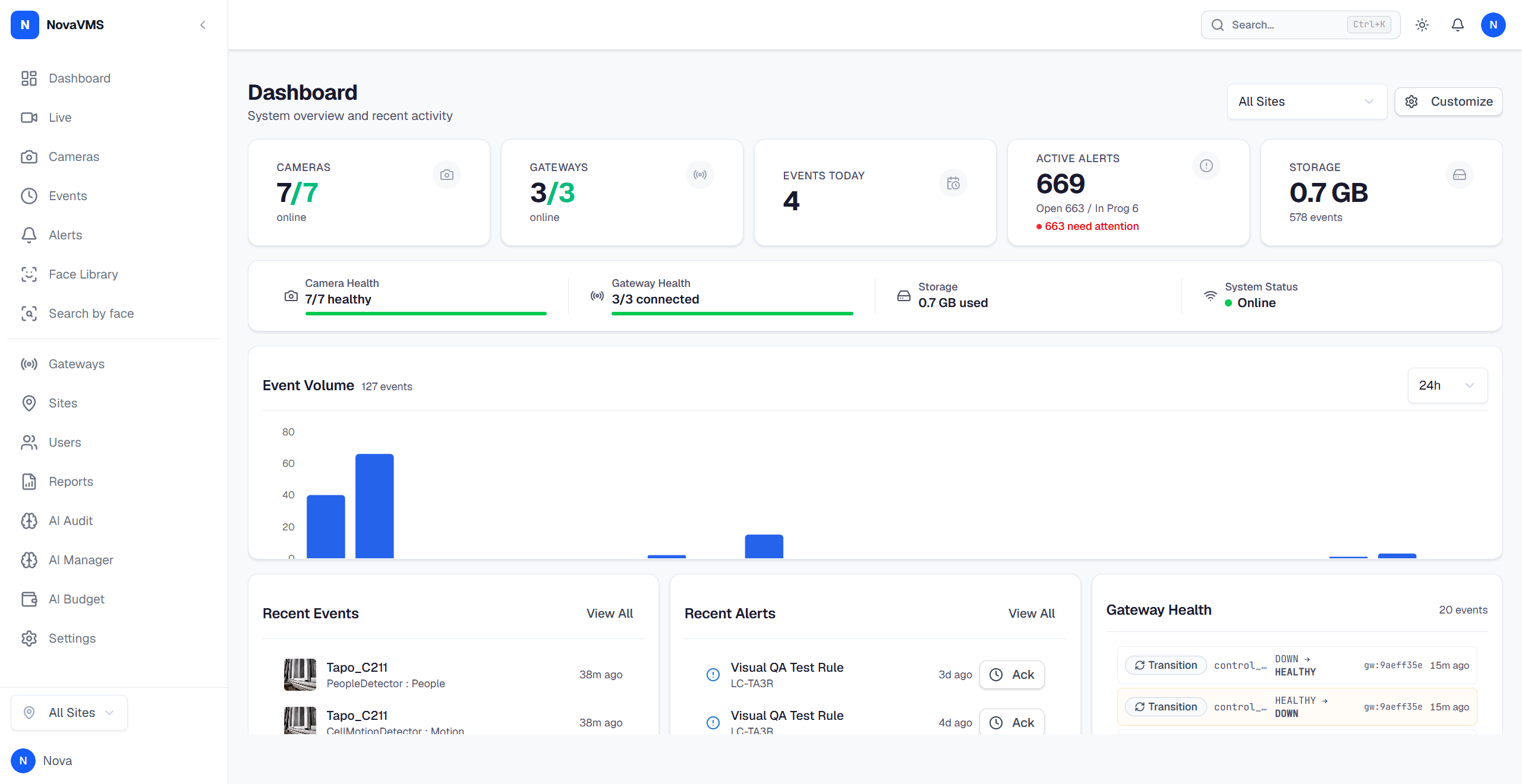The image size is (1522, 784).
Task: Open the profile avatar menu in header
Action: point(1493,25)
